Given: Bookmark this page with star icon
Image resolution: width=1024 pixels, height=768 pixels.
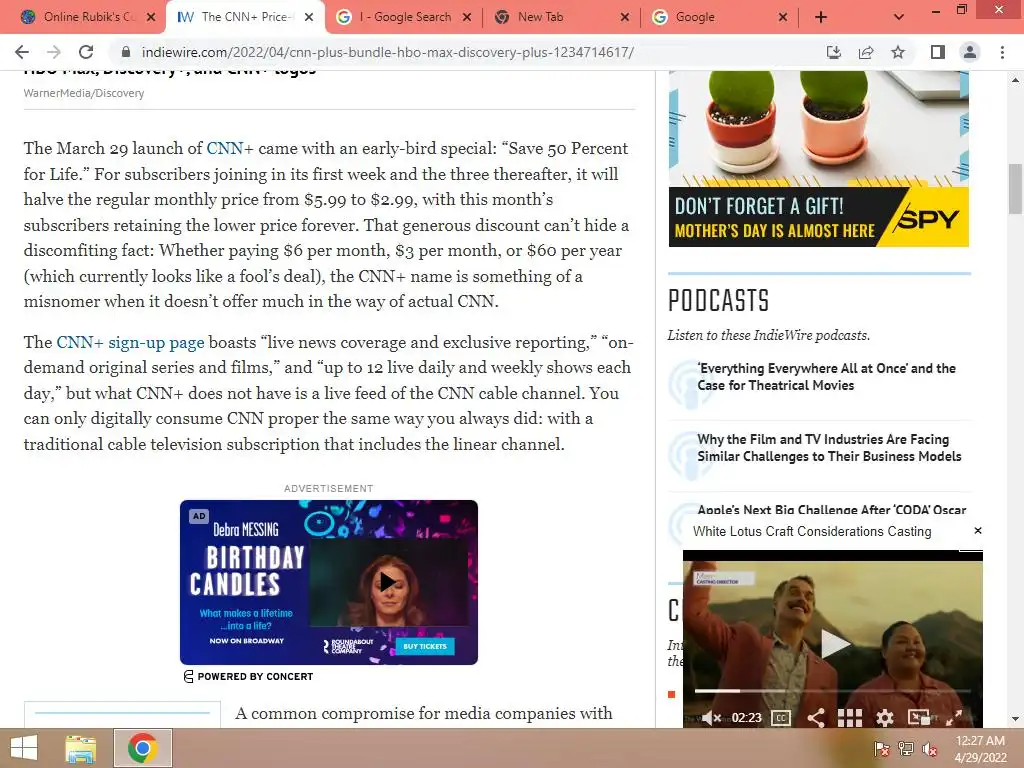Looking at the screenshot, I should pyautogui.click(x=898, y=52).
